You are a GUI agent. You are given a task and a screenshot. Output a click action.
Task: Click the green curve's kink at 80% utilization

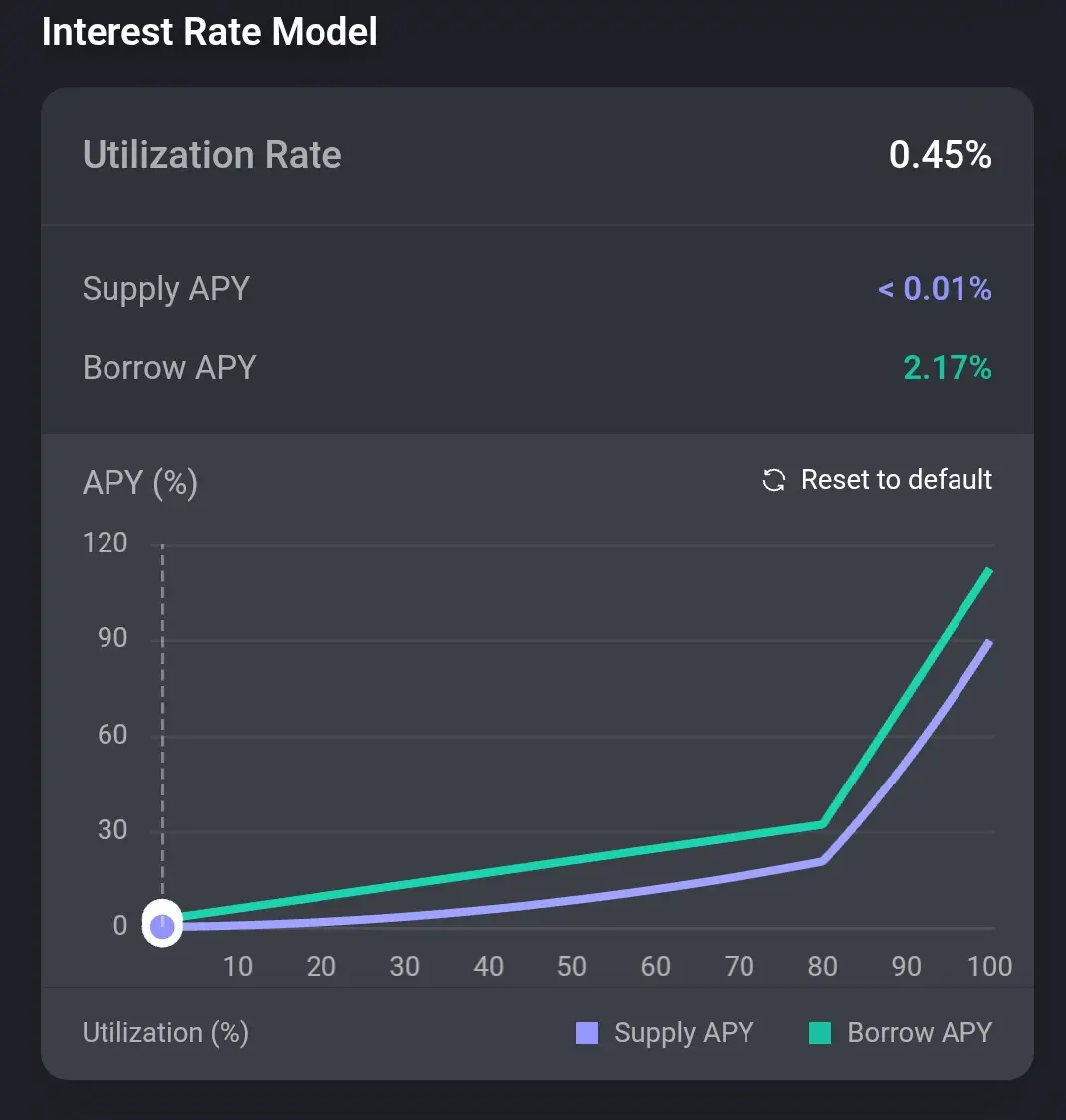pos(823,823)
